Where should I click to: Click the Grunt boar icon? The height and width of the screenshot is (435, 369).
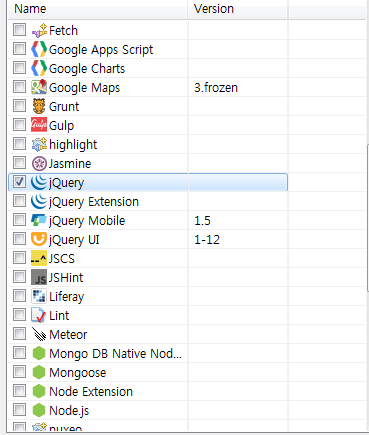(x=39, y=106)
